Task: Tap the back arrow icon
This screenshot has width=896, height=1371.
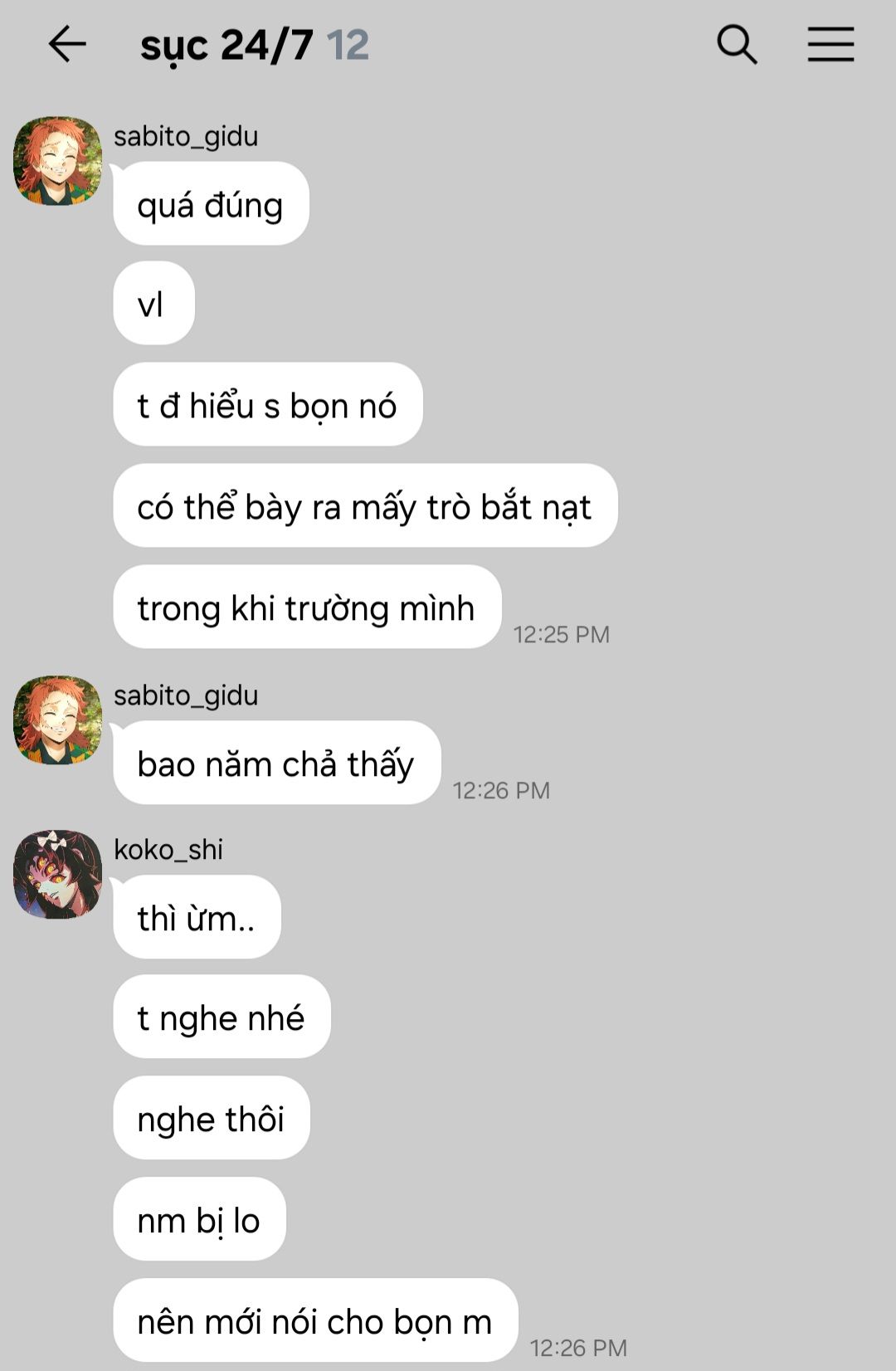Action: pyautogui.click(x=67, y=44)
